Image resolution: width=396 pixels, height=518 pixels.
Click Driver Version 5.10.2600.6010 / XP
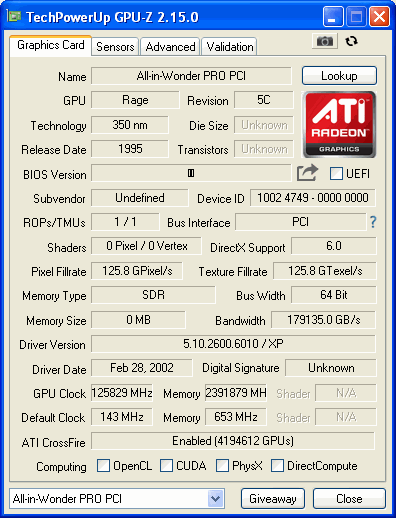(x=233, y=344)
